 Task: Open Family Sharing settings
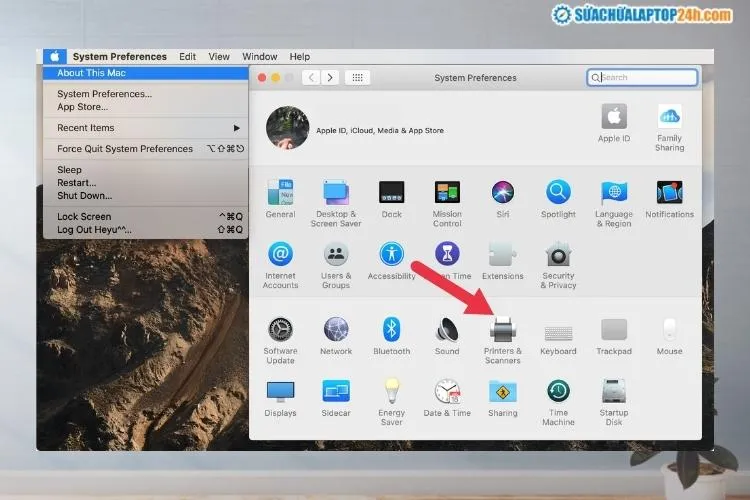[669, 117]
